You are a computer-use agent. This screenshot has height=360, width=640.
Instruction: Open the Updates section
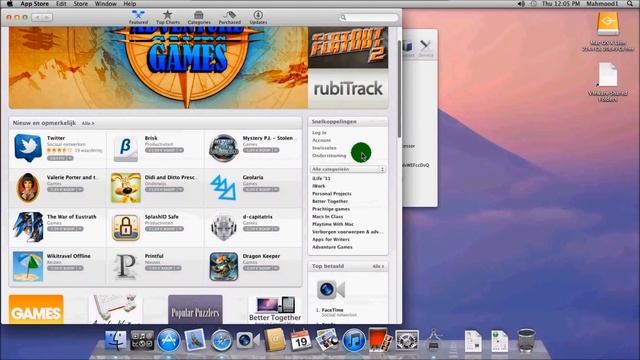point(258,17)
